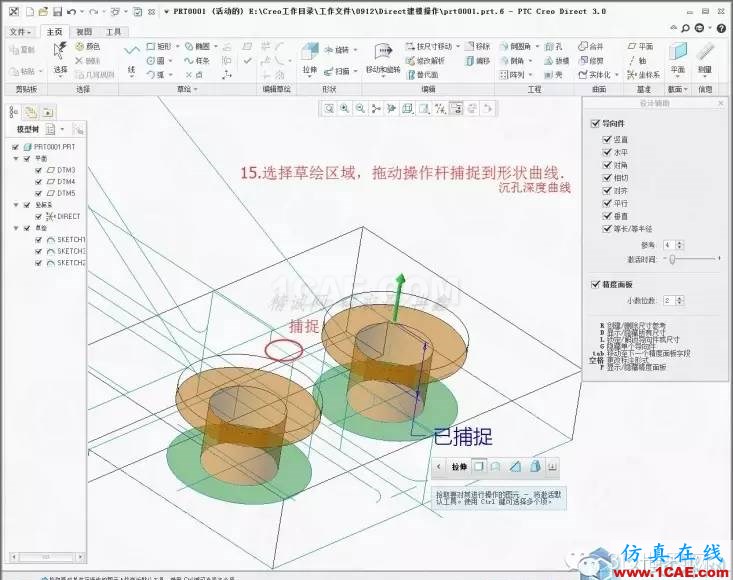Viewport: 733px width, 580px height.
Task: Select the 线 (Line) sketch tool
Action: point(131,60)
